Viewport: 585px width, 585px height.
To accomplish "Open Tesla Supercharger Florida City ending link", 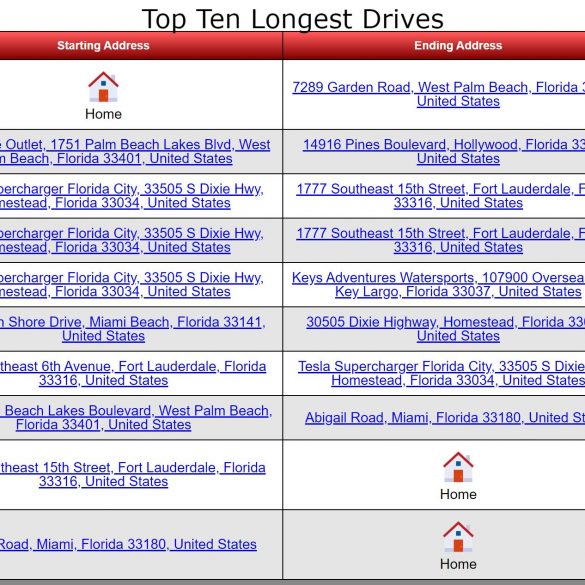I will tap(441, 373).
